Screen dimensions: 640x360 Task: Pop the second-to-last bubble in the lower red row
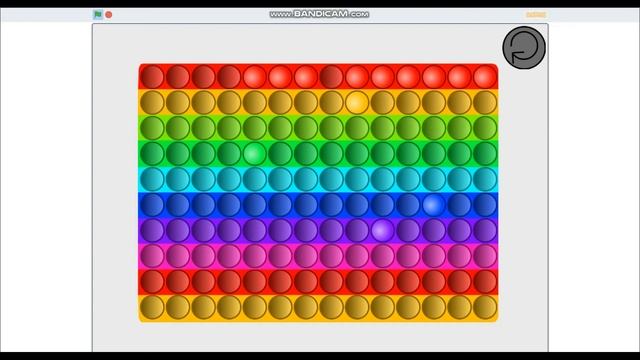click(459, 282)
